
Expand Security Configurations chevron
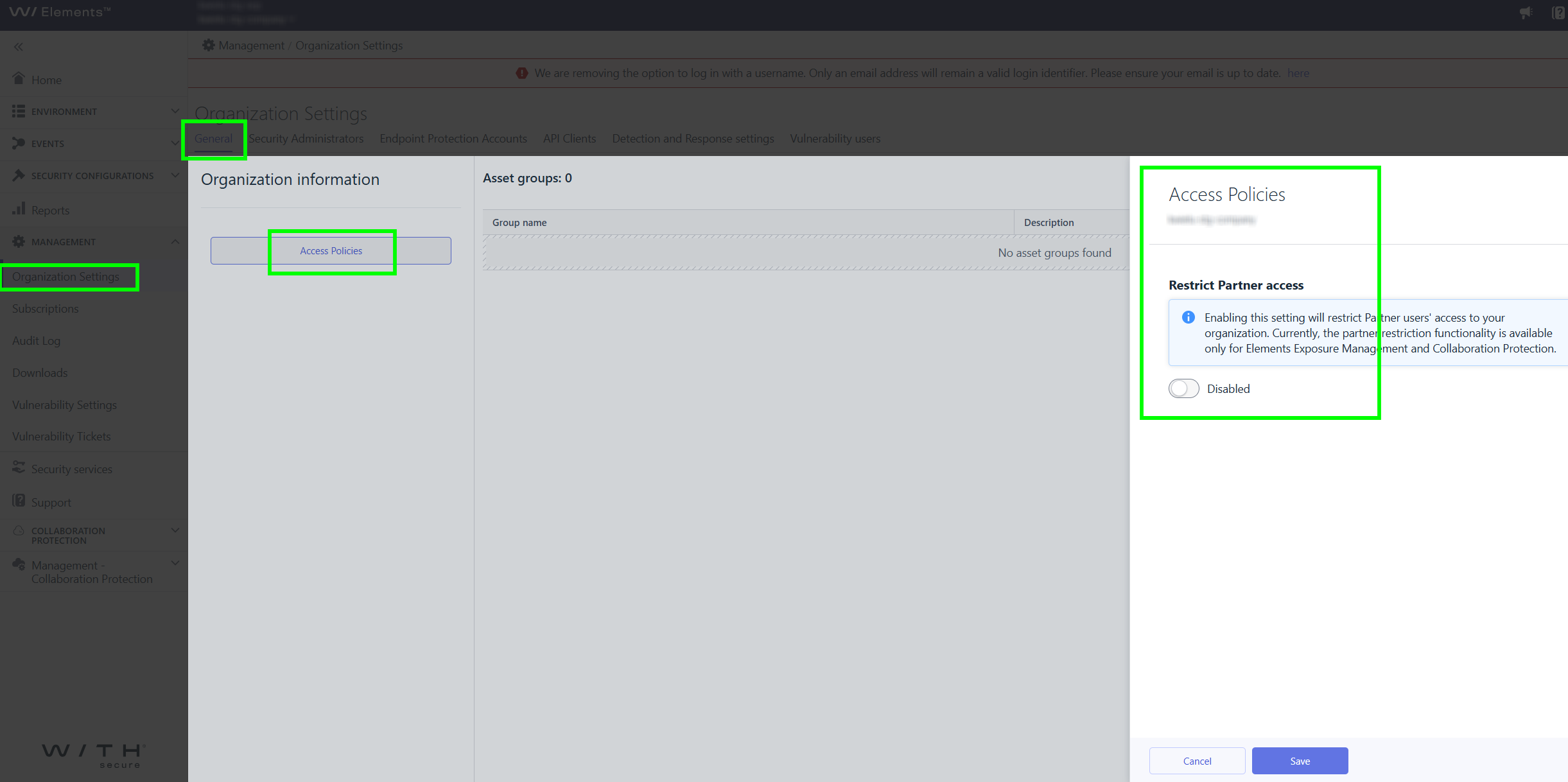tap(175, 175)
